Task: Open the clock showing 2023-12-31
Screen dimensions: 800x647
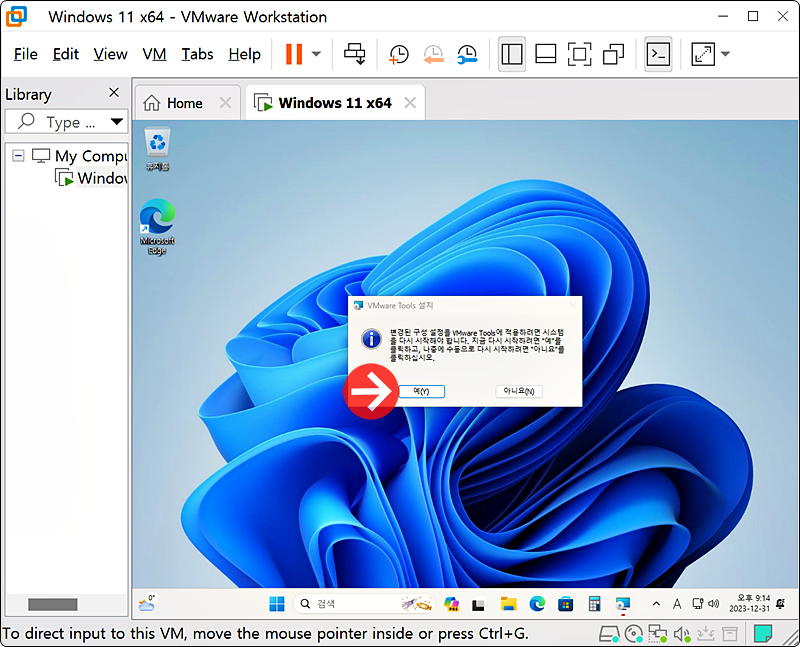Action: click(x=749, y=604)
